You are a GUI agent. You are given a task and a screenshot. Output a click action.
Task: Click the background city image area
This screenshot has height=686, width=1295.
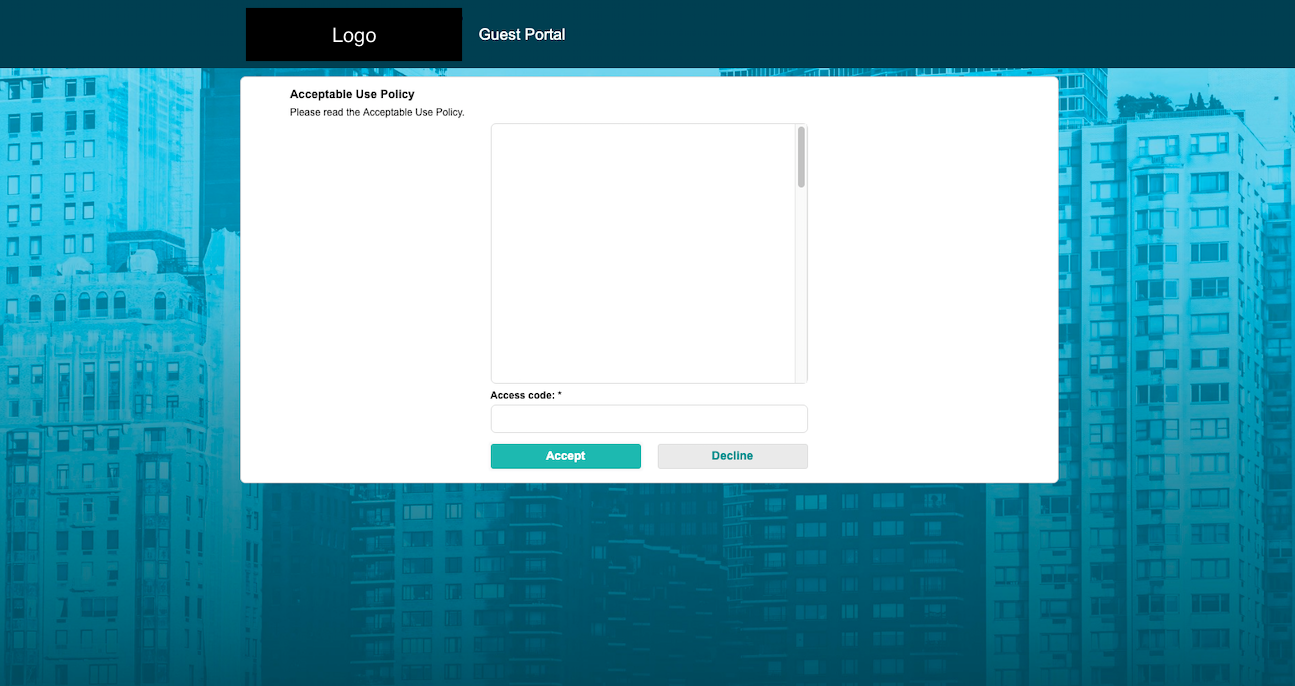[x=120, y=400]
